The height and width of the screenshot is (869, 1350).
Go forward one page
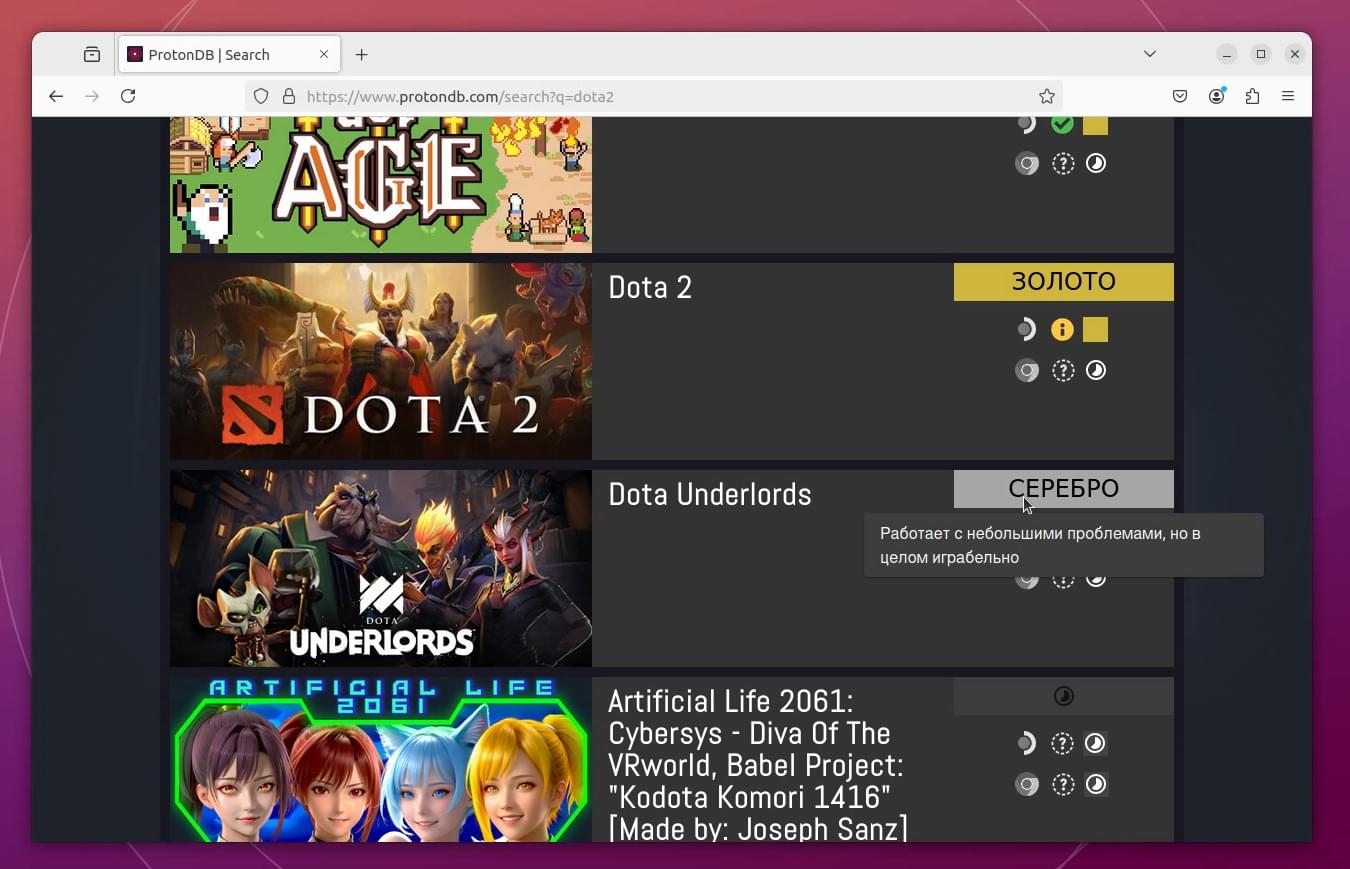coord(92,96)
